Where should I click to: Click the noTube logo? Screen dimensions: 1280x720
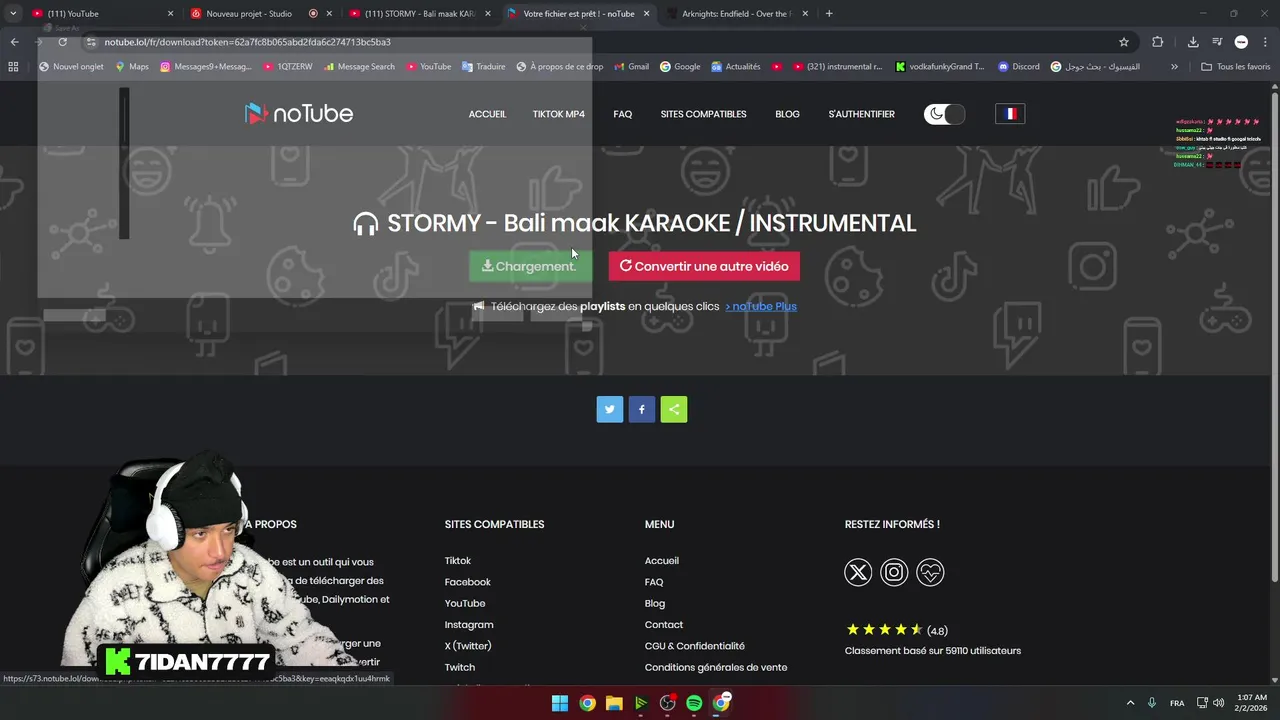click(299, 113)
